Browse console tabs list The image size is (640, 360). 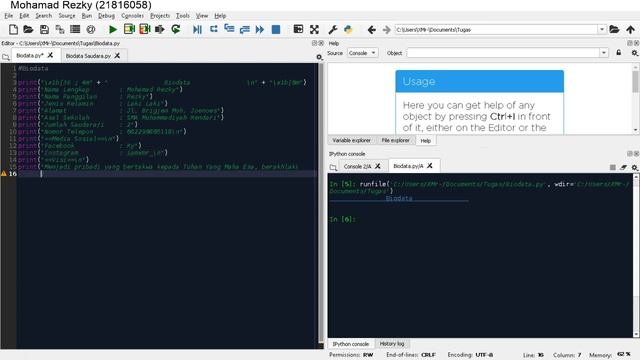coord(333,167)
